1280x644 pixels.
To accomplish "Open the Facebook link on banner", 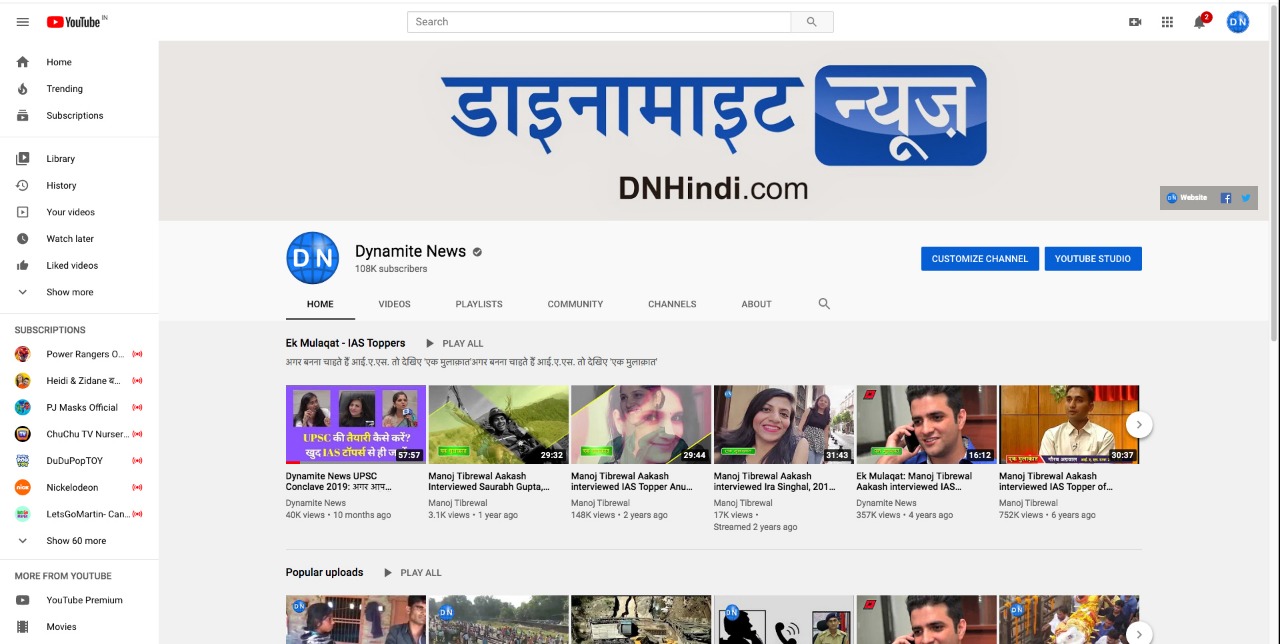I will [1226, 198].
